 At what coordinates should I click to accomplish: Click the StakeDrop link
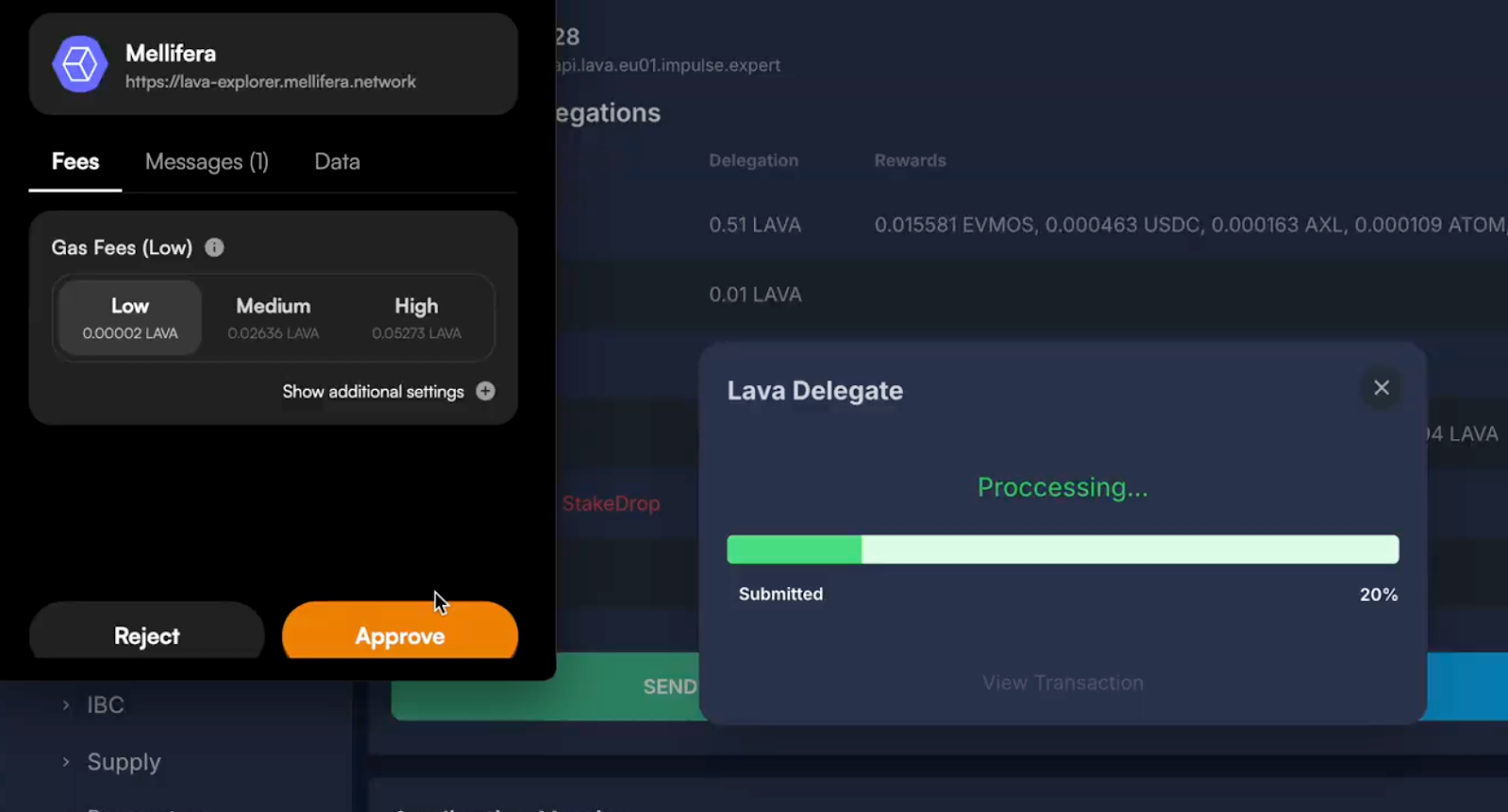tap(611, 504)
